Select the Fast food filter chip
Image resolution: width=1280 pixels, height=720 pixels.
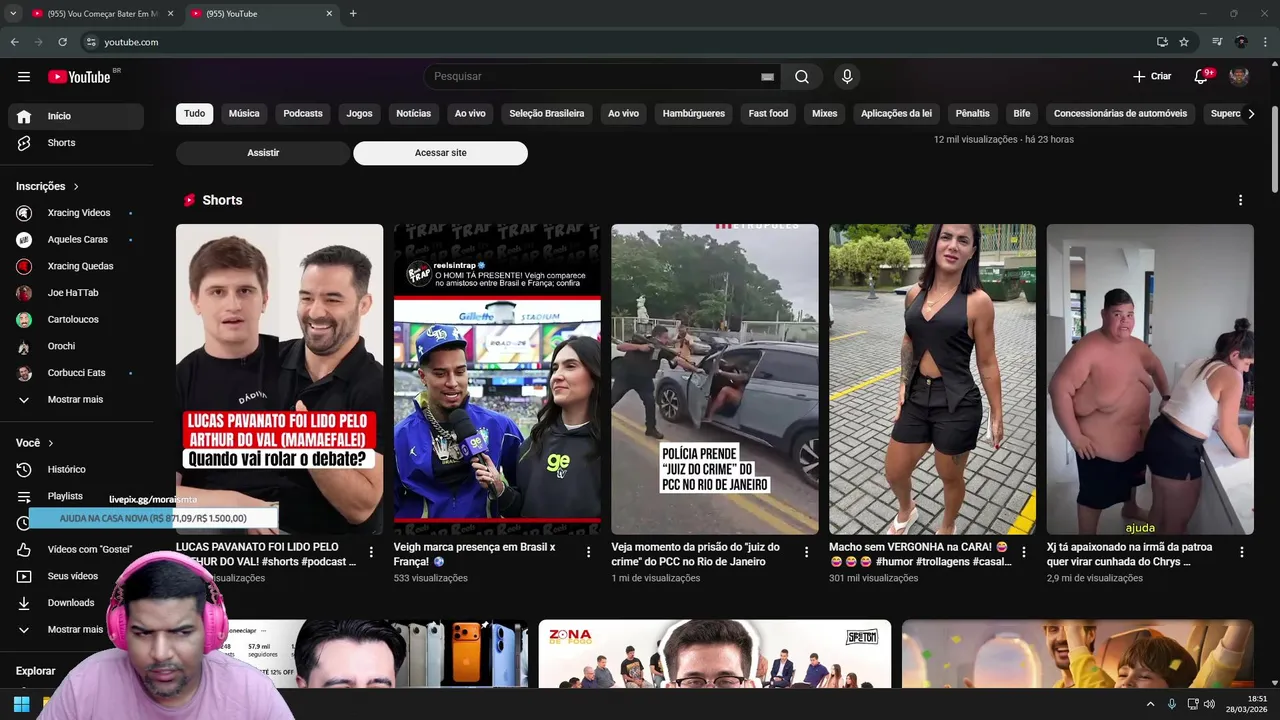point(768,114)
